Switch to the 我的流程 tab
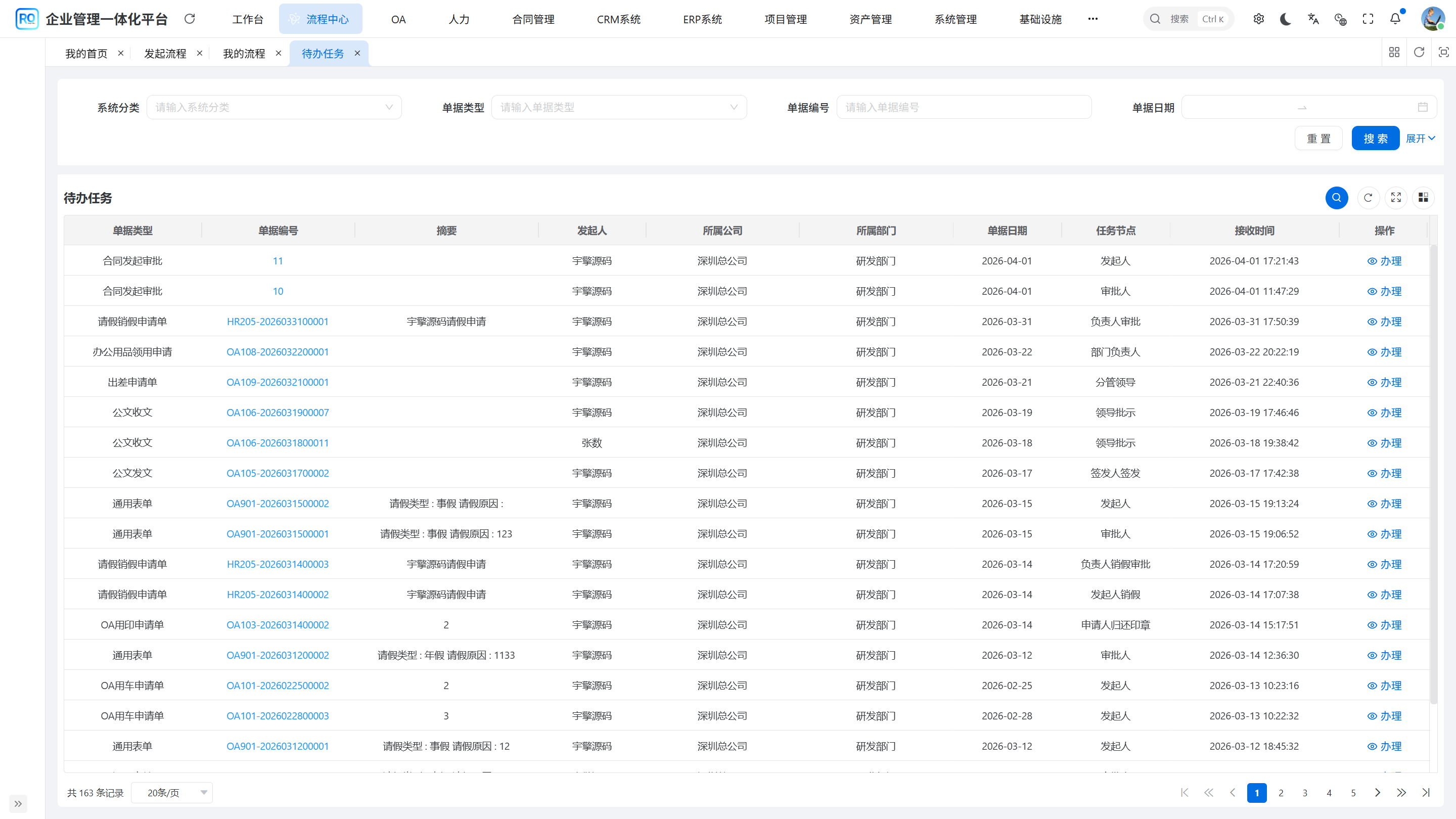Screen dimensions: 1456x819 pos(244,54)
